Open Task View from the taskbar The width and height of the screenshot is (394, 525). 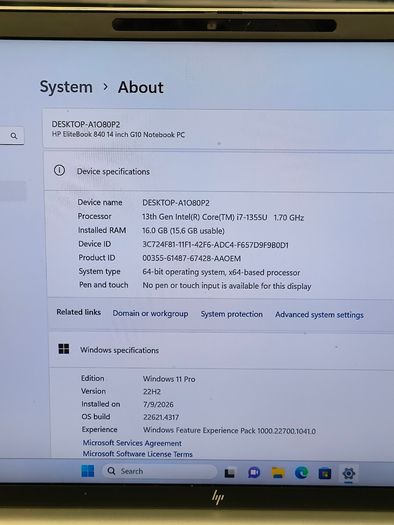click(x=230, y=472)
